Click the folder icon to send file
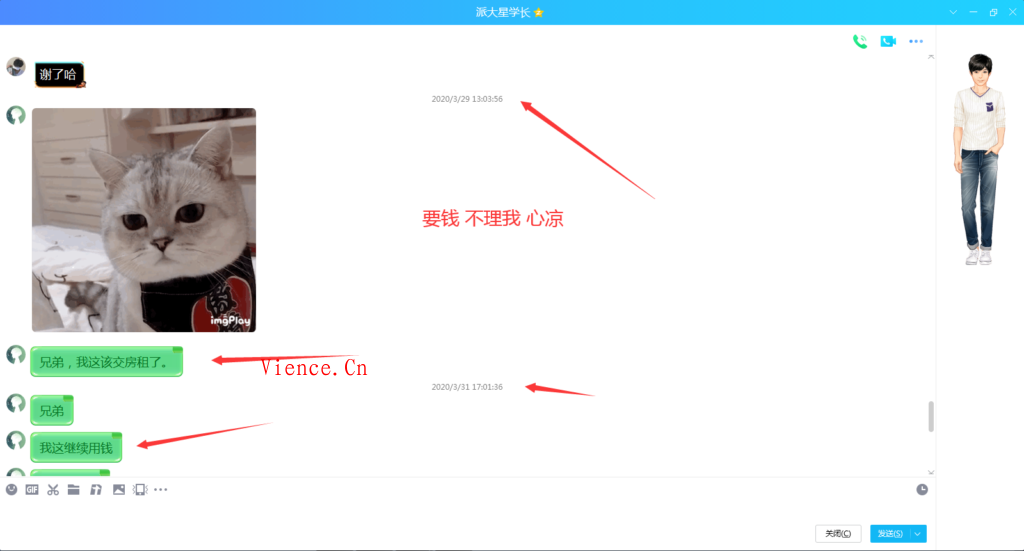 click(x=74, y=490)
